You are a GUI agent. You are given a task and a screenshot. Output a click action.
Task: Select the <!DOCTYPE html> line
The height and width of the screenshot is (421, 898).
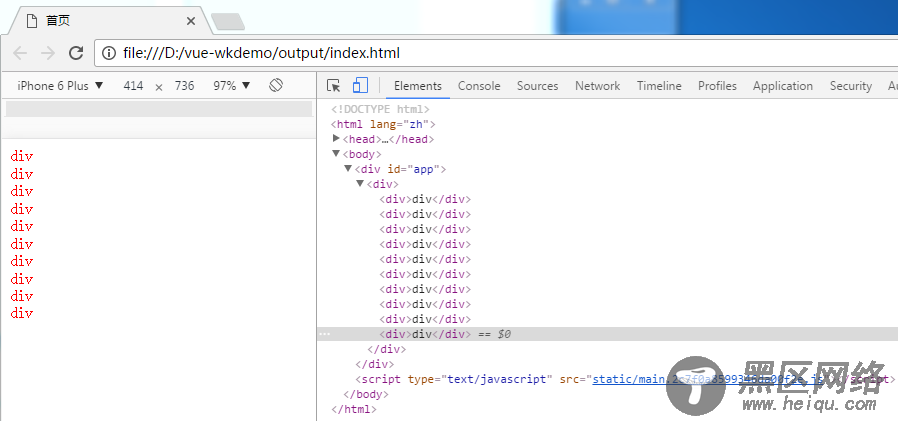(380, 109)
